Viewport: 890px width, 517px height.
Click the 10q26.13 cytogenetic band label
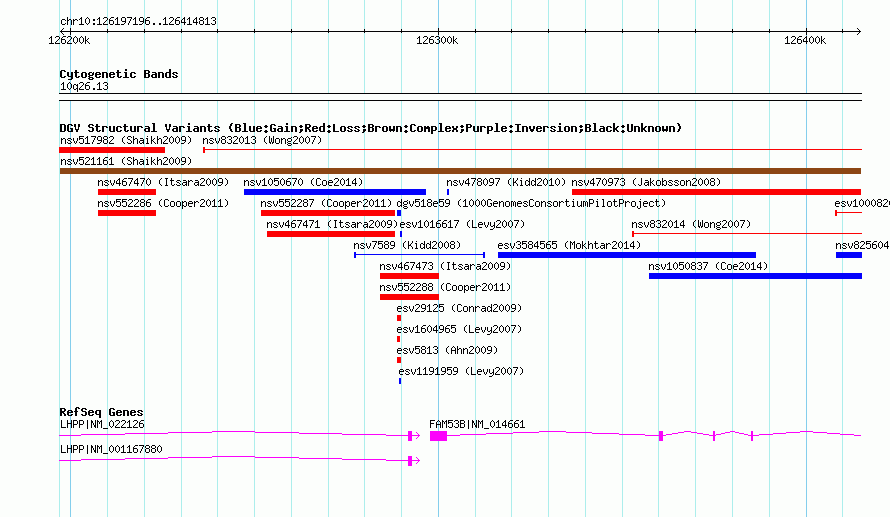pyautogui.click(x=84, y=86)
